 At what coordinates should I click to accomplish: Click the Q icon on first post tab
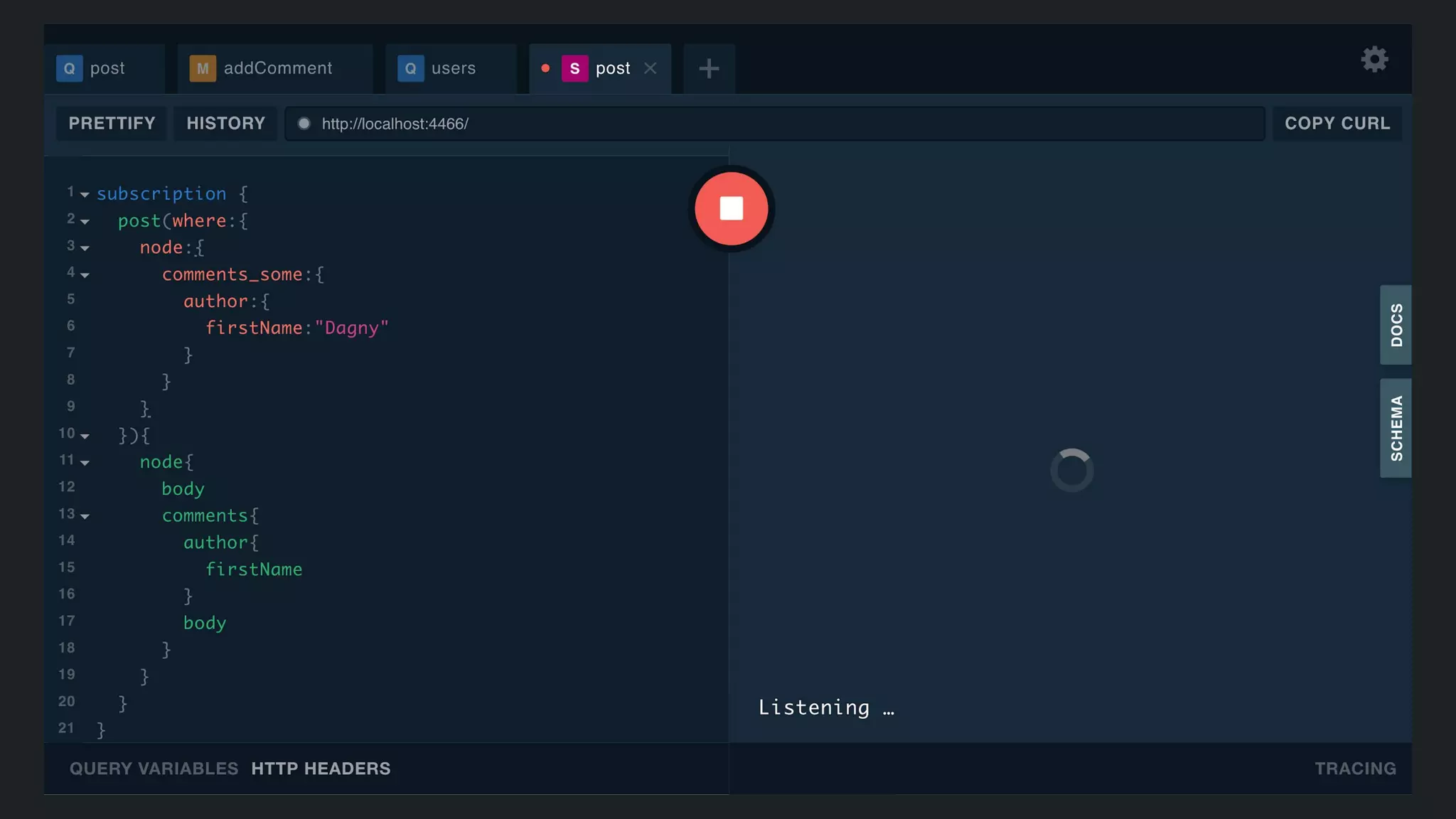coord(69,68)
